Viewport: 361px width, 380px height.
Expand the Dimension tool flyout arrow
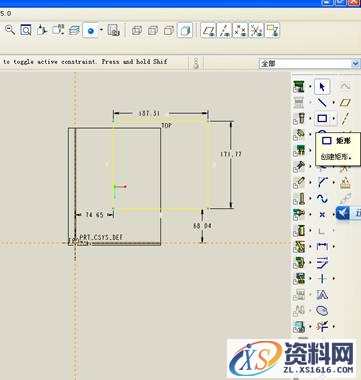tap(334, 247)
